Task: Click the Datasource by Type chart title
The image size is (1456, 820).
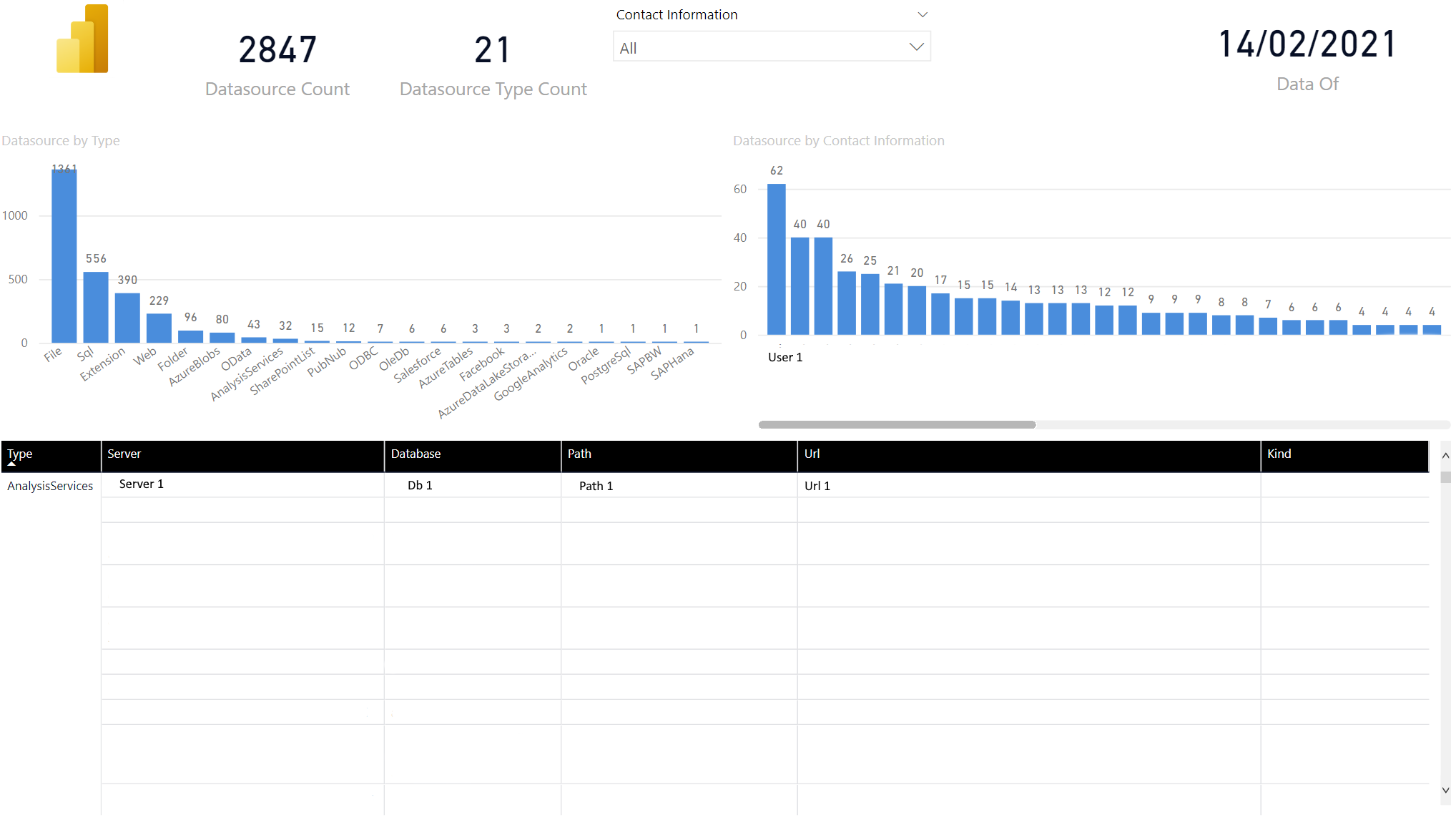Action: pyautogui.click(x=61, y=141)
